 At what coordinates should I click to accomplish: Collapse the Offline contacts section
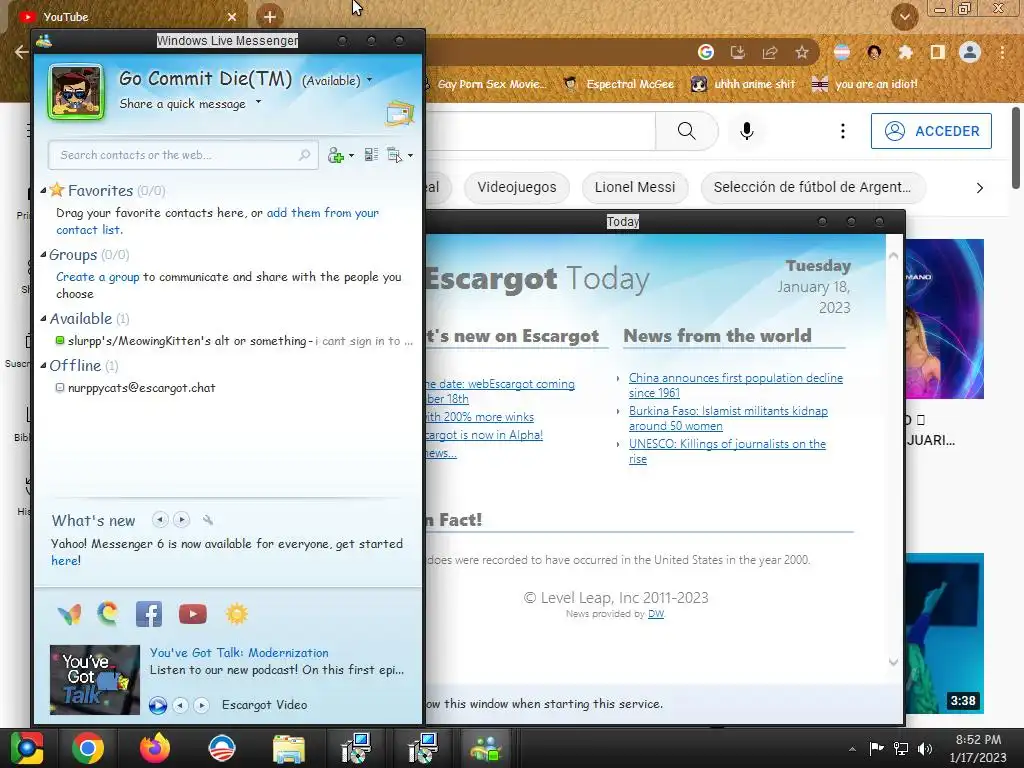click(x=43, y=366)
